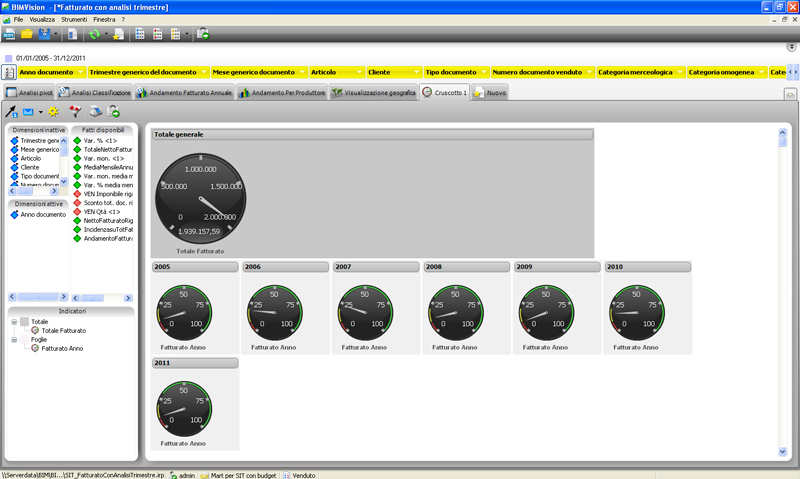The image size is (800, 479).
Task: Open the save options dropdown arrow
Action: tap(56, 34)
